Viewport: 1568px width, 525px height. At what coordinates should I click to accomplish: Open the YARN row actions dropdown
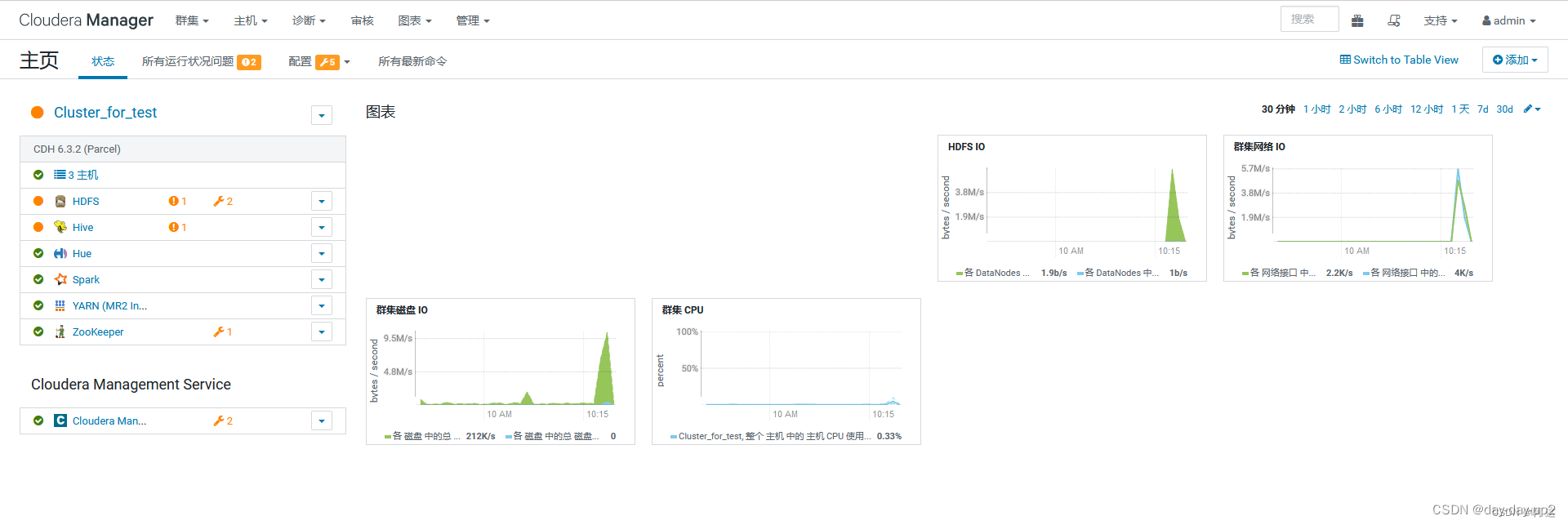[322, 305]
